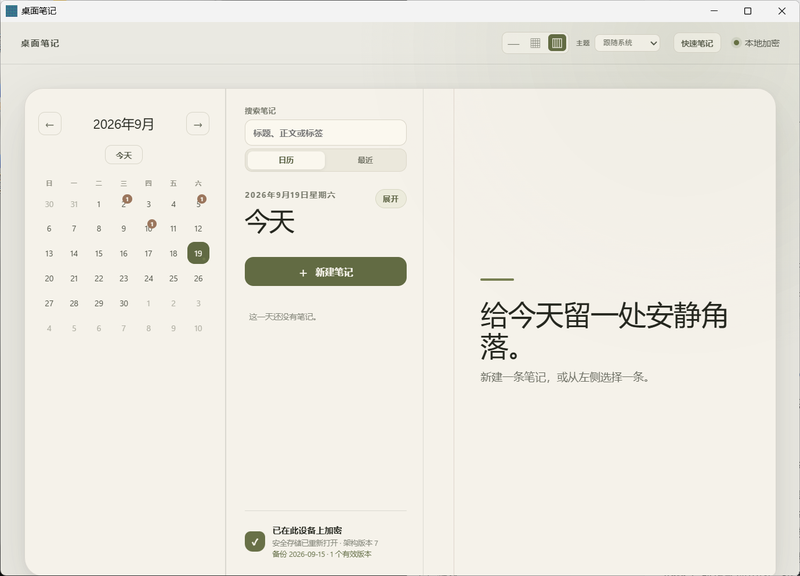Create a note with 新建笔记 button
The image size is (800, 576).
(326, 271)
